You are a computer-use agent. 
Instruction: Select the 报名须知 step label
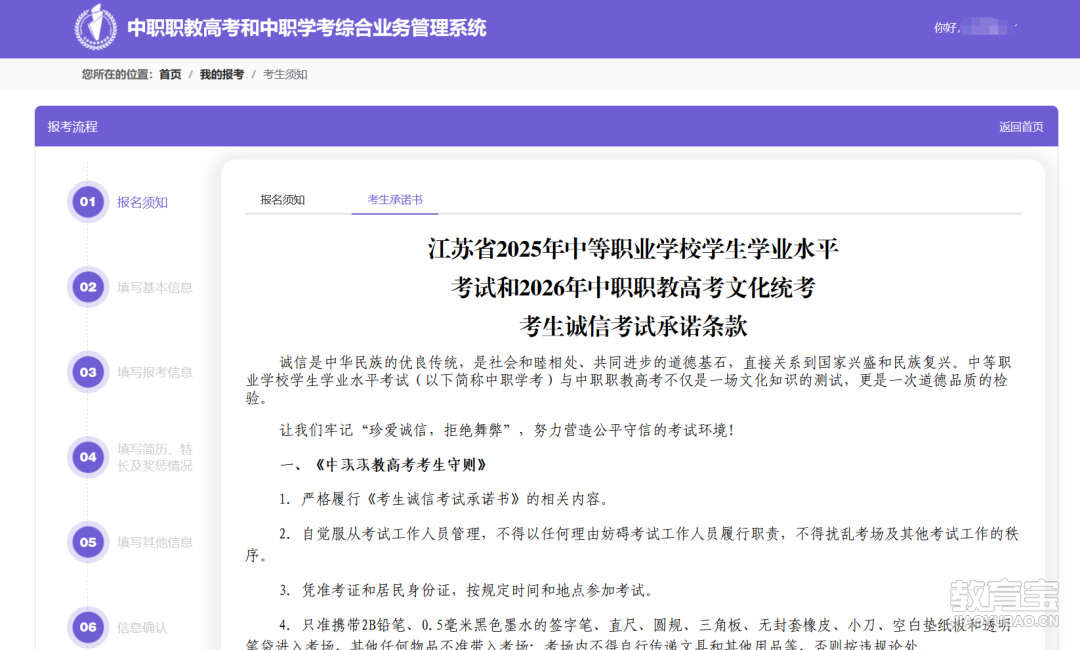[x=142, y=202]
